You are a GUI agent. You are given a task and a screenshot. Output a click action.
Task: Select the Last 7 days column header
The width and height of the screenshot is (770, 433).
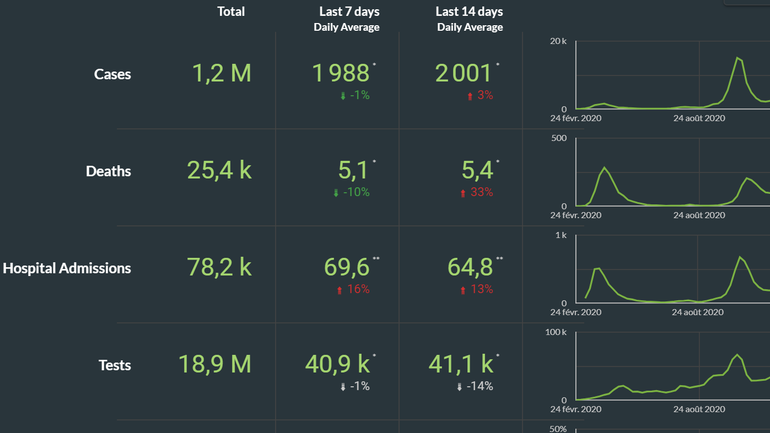coord(348,12)
